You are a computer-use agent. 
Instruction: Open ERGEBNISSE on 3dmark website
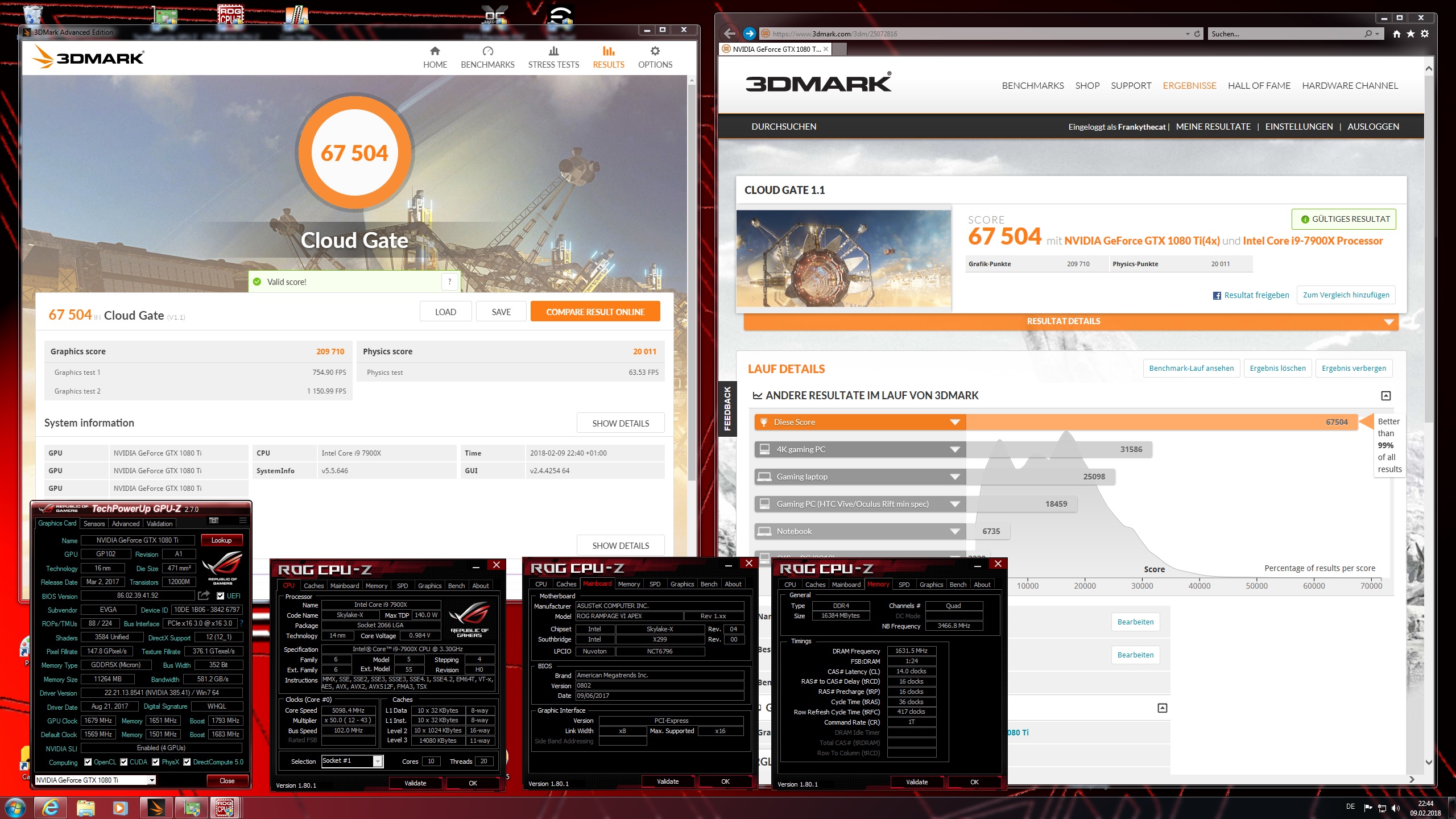point(1189,86)
